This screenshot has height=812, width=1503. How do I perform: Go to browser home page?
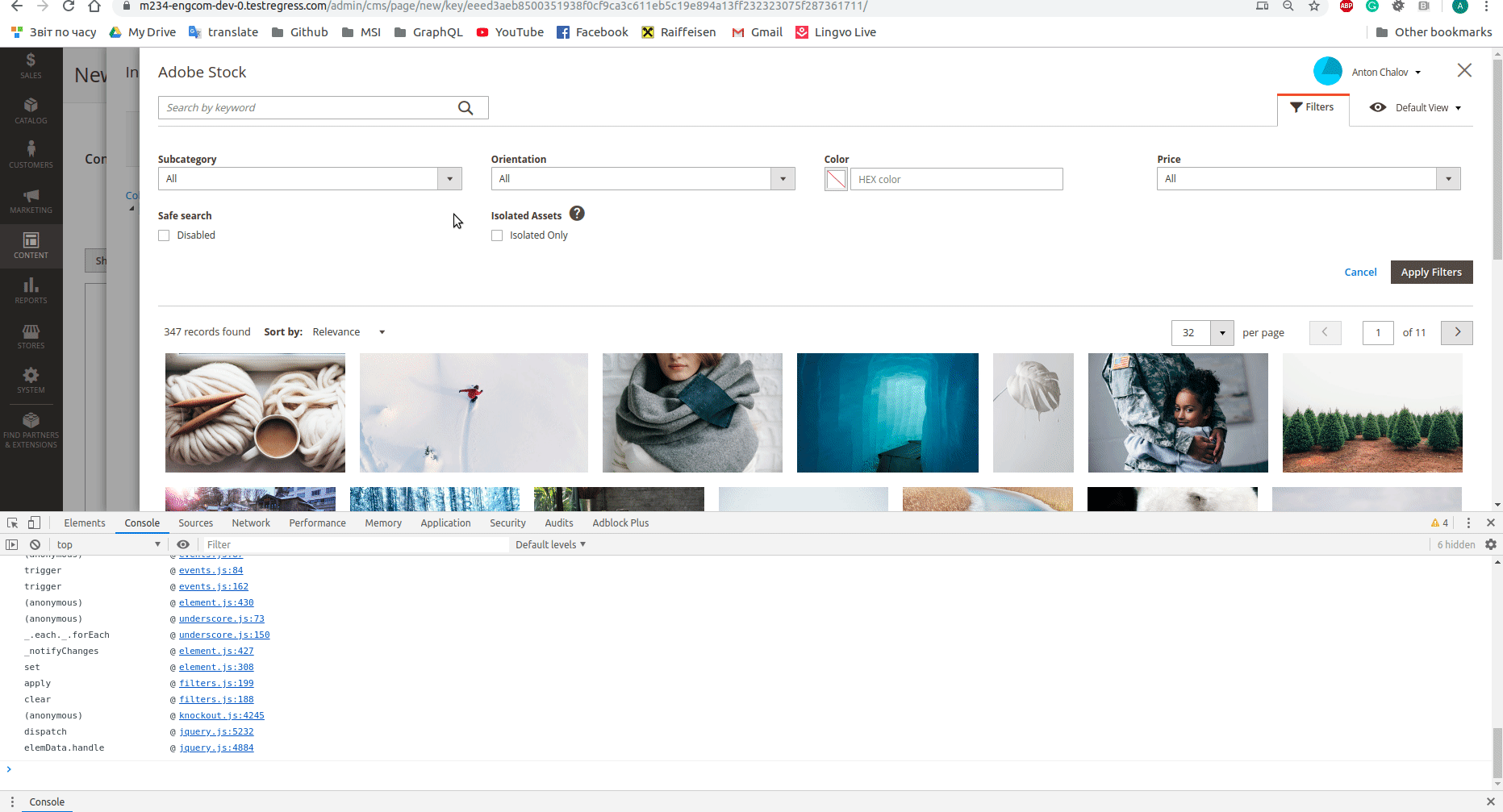94,6
